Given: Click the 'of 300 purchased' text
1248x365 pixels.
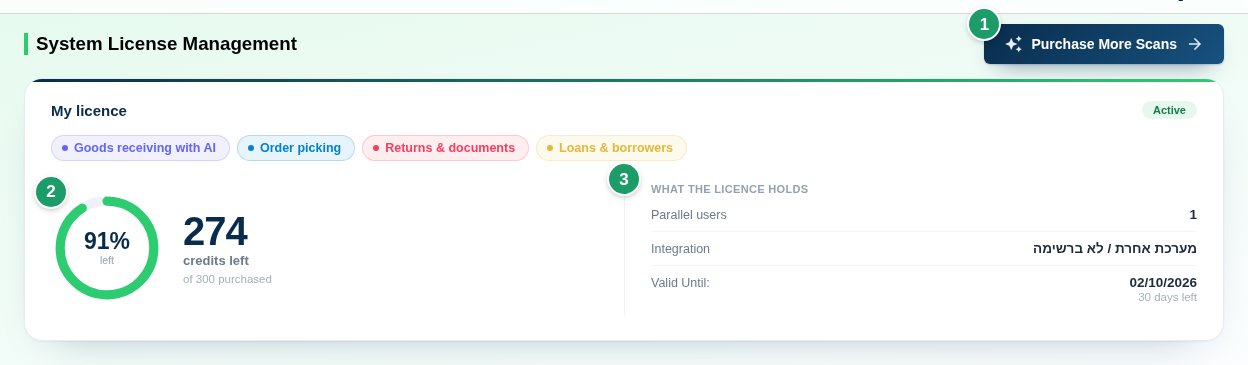Looking at the screenshot, I should tap(227, 279).
